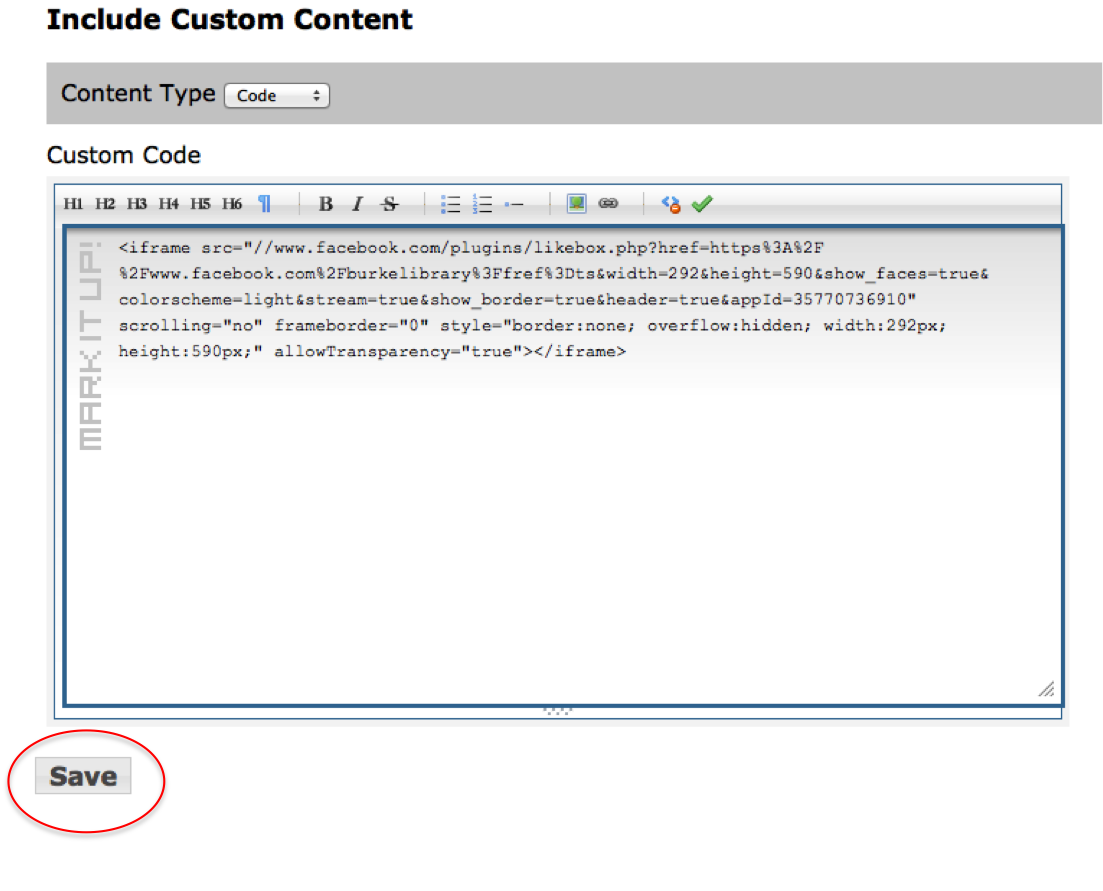Viewport: 1103px width, 891px height.
Task: Click the closing '</iframe>' tag text
Action: coord(580,352)
